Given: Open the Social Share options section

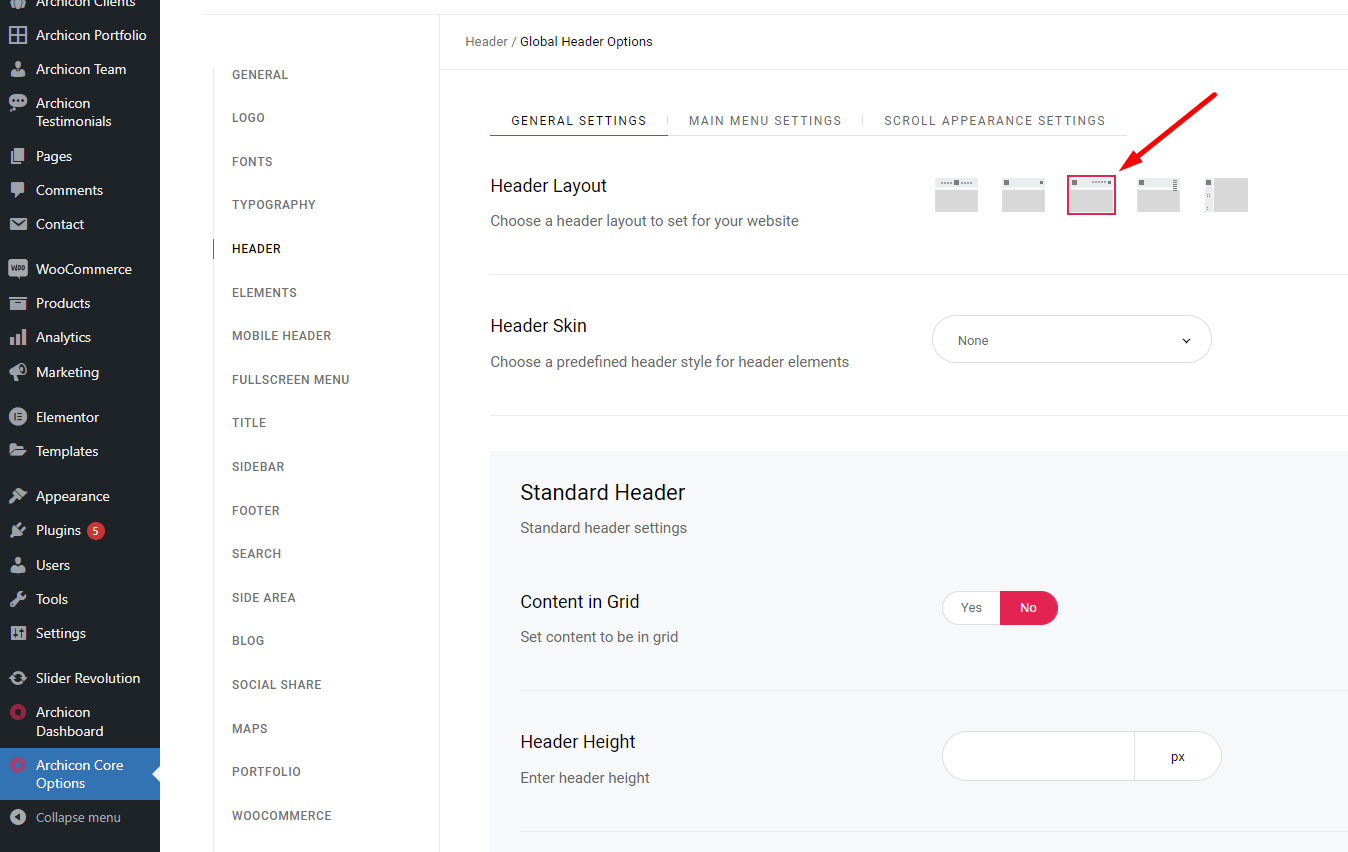Looking at the screenshot, I should 277,685.
